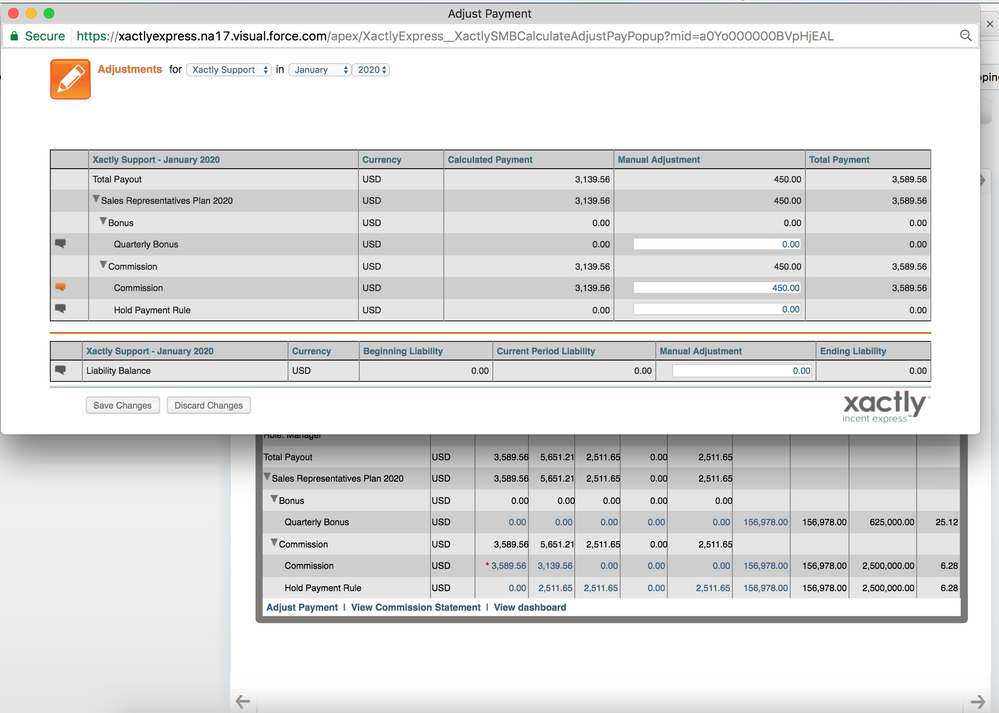Open the View dashboard link
Screen dimensions: 999x713
530,607
